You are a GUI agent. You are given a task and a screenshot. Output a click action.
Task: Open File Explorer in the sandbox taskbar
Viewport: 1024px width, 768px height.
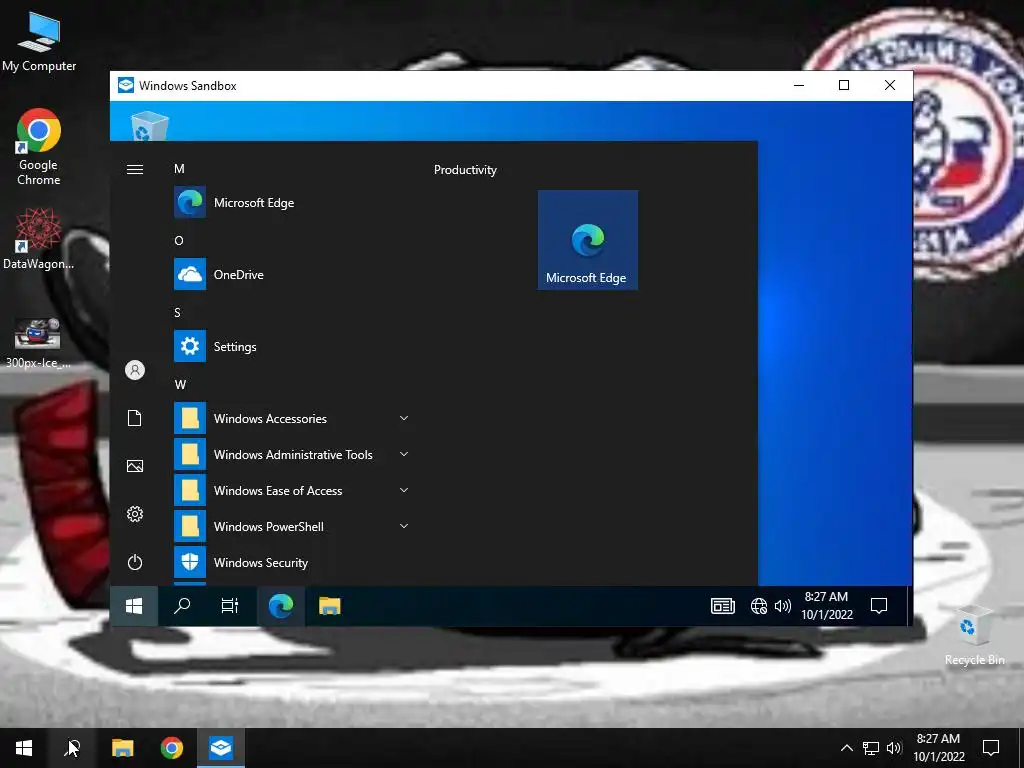point(330,606)
